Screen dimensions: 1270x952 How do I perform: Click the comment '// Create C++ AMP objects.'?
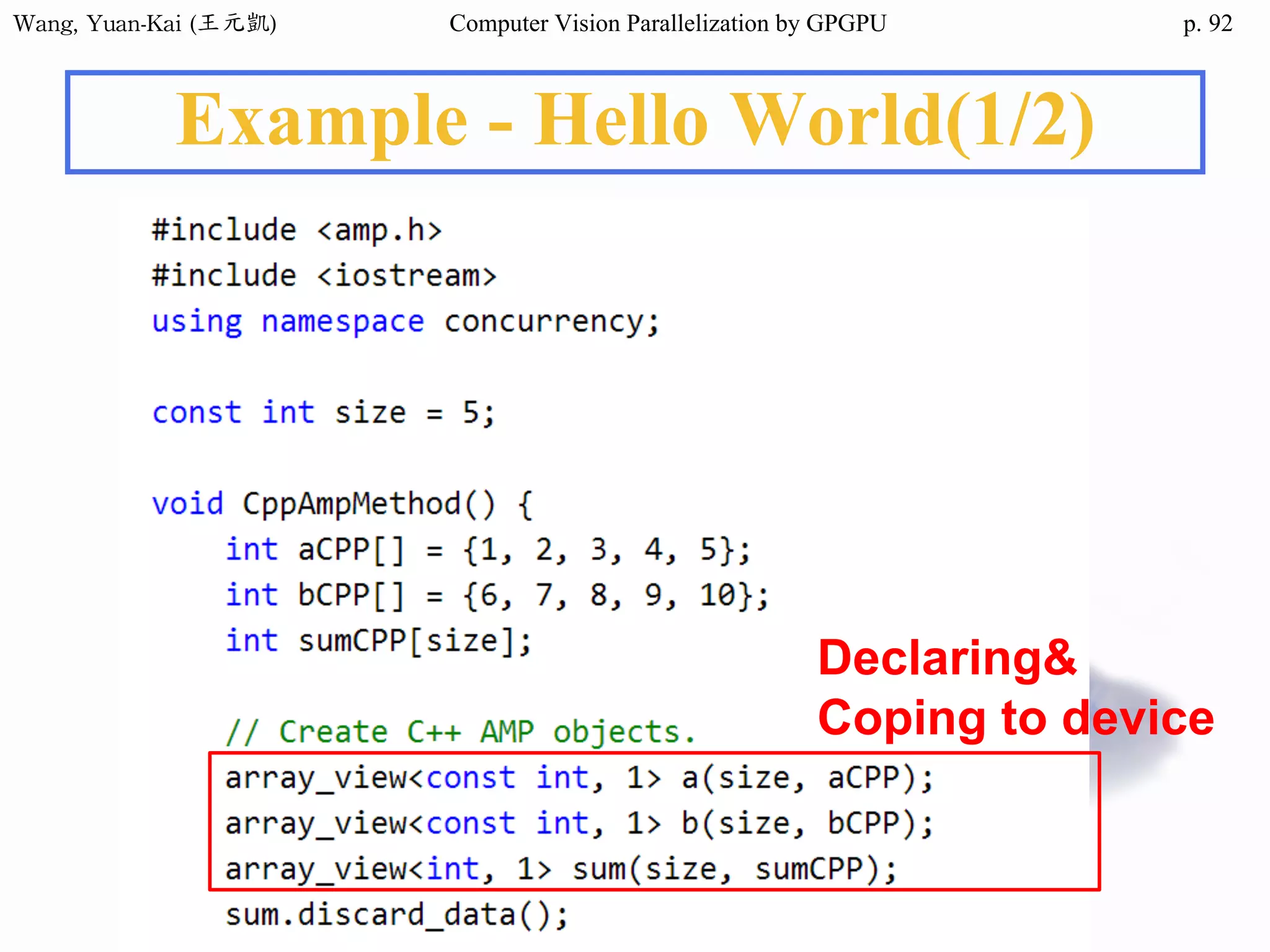click(x=461, y=732)
